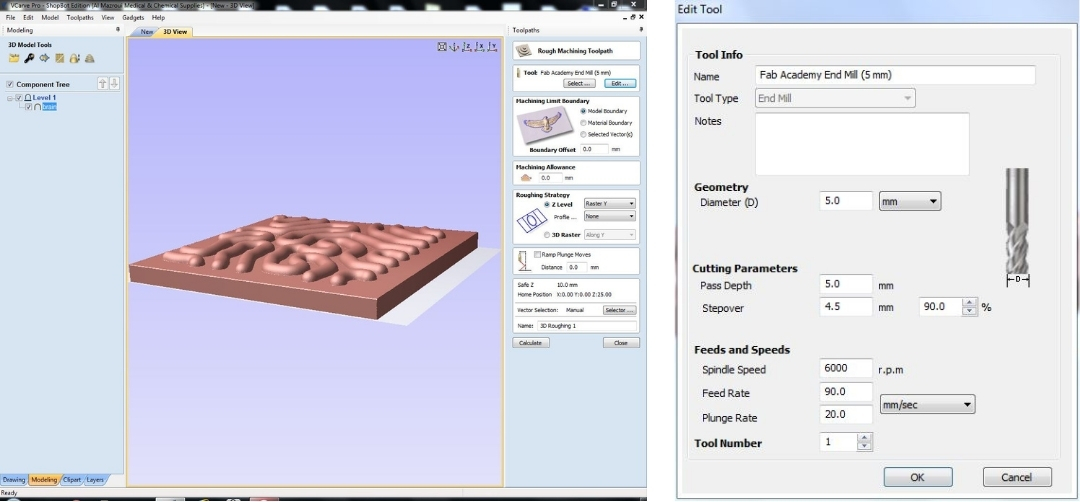Click the stepover percentage spinner
1080x502 pixels.
pos(967,307)
